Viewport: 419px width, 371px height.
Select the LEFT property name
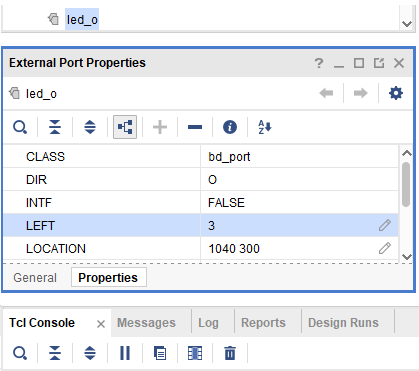point(40,226)
